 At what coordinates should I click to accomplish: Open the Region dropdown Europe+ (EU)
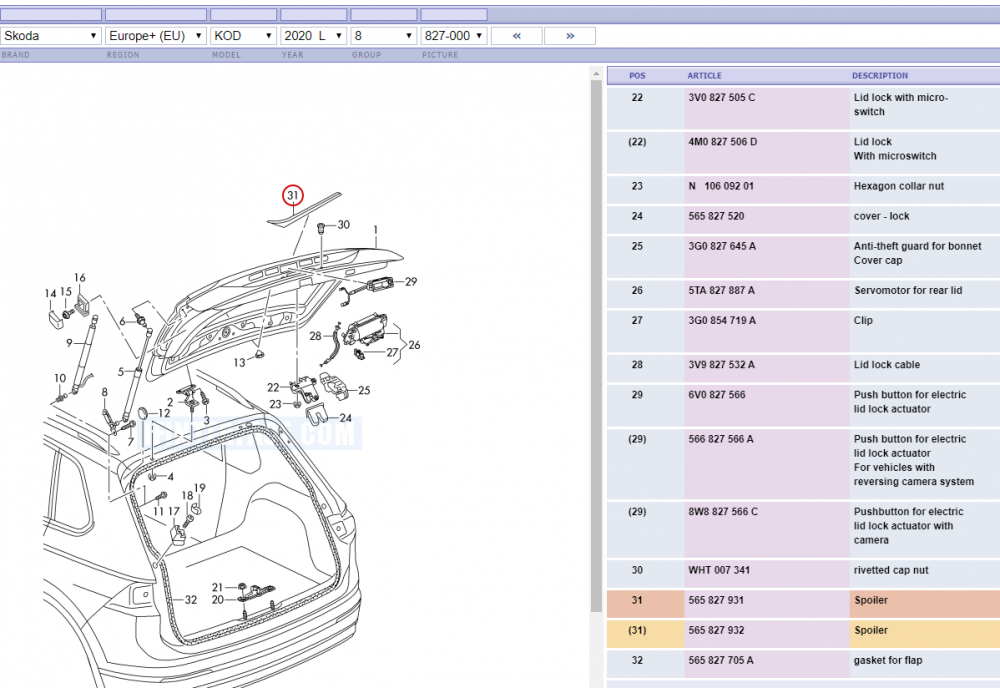coord(156,36)
